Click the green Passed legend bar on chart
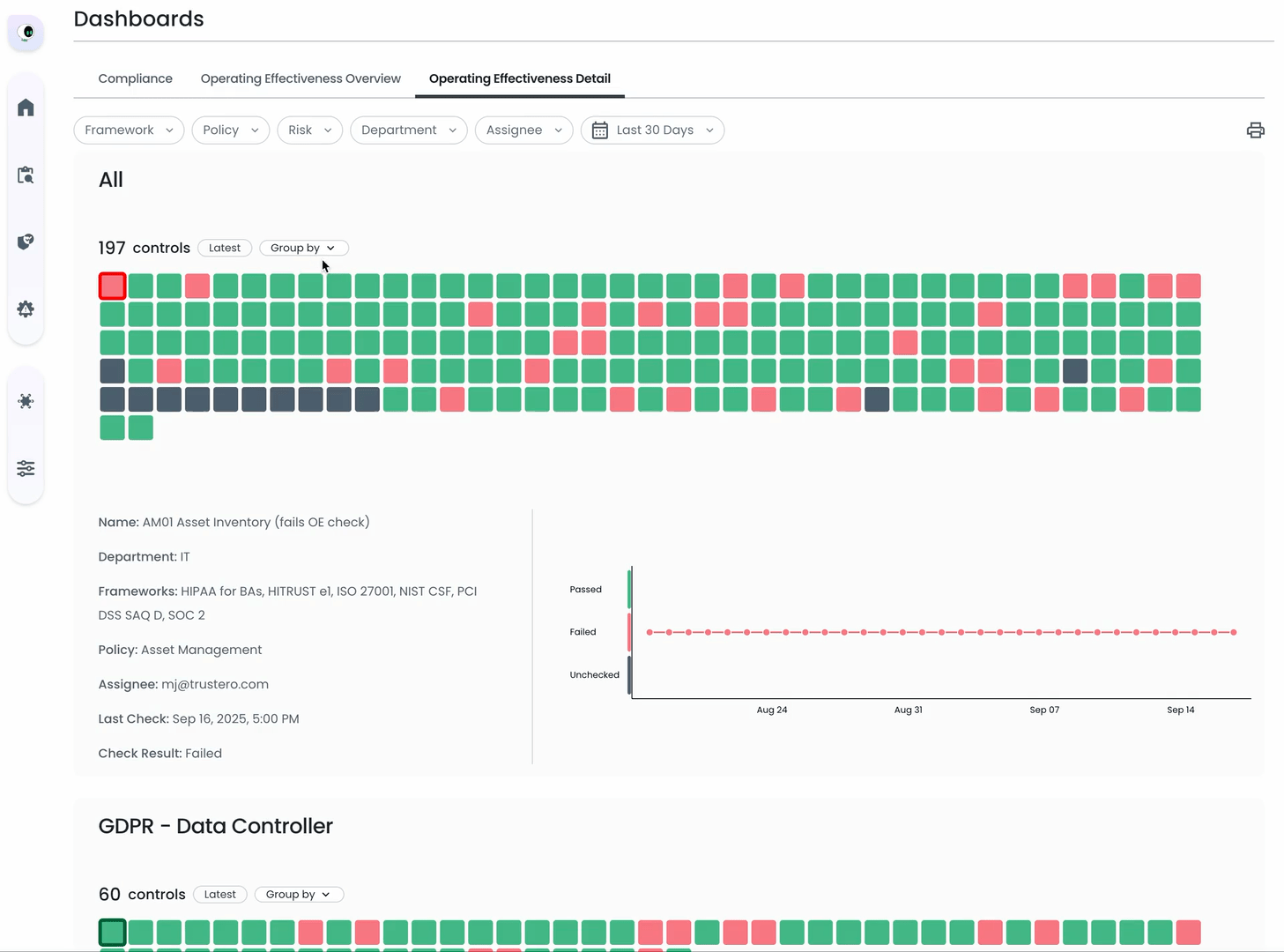Screen dimensions: 1284x952 click(x=629, y=590)
